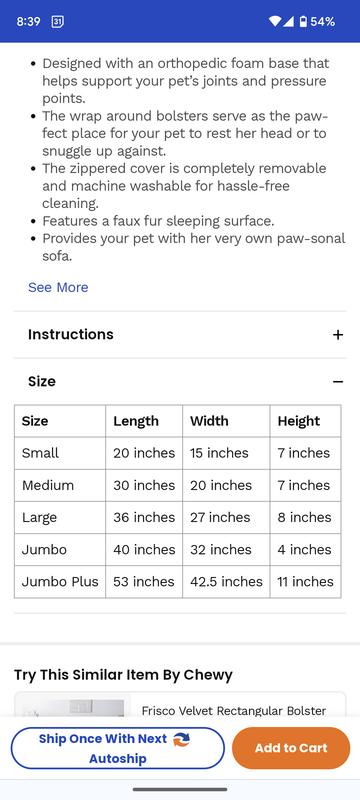Tap Ship Once With Next Autoship button
Viewport: 360px width, 800px height.
(117, 748)
